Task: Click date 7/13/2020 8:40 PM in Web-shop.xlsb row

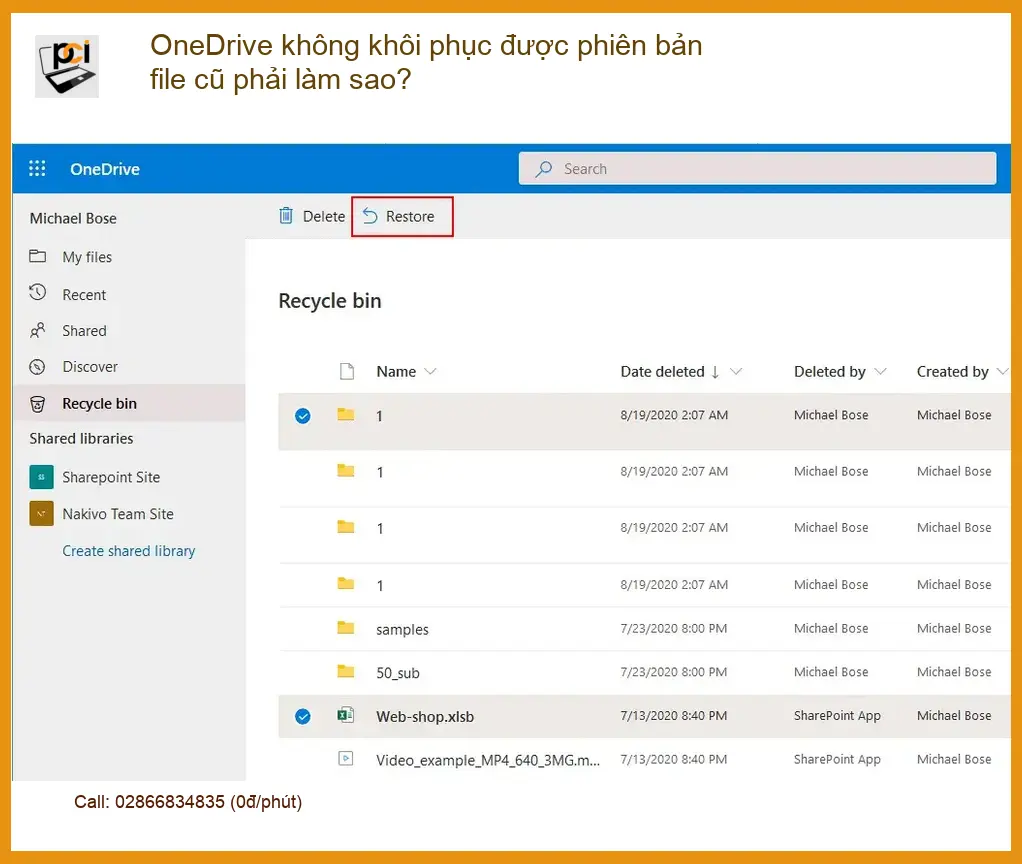Action: [x=673, y=715]
